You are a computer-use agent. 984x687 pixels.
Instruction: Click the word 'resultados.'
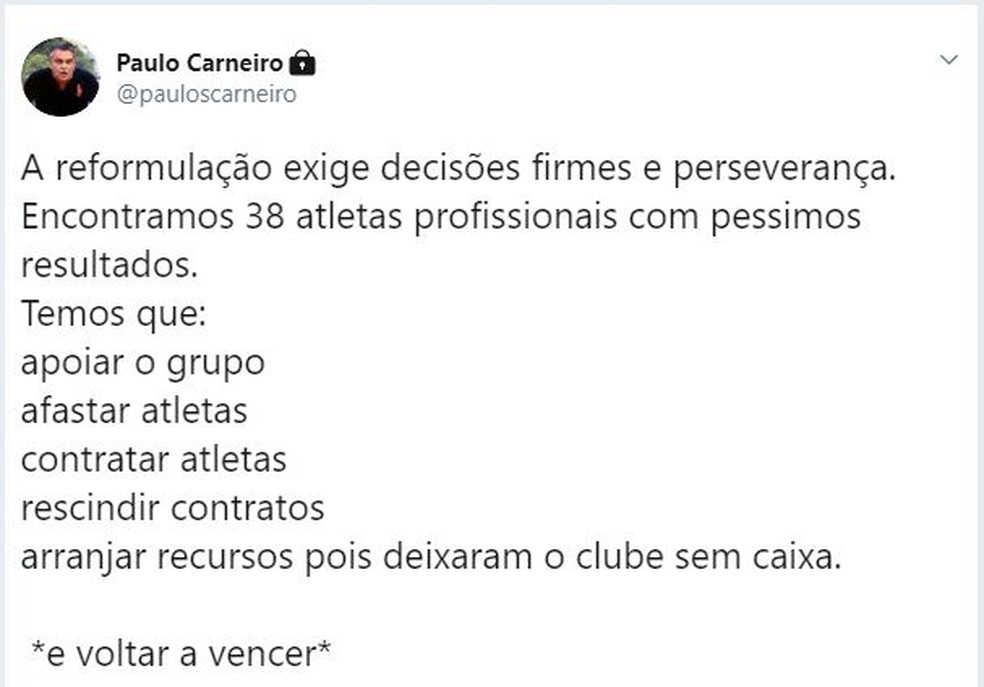109,265
